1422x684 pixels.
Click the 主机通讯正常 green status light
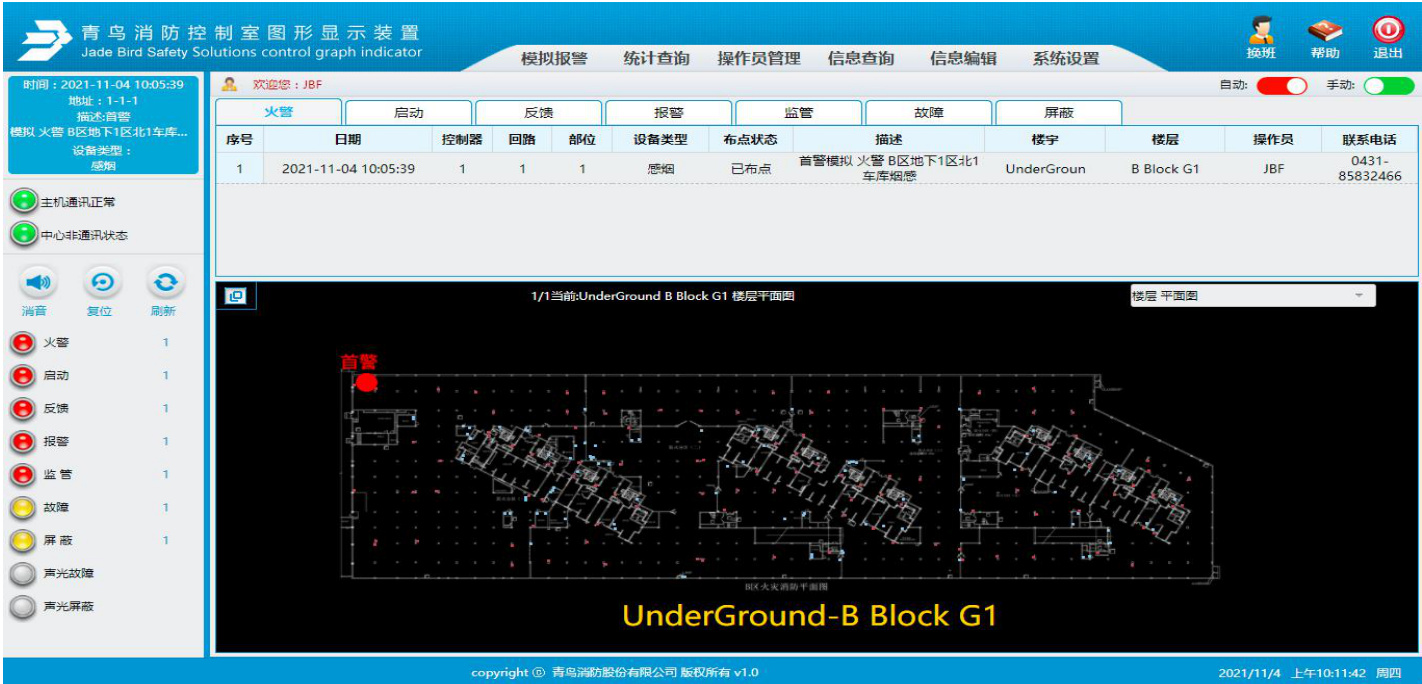(23, 202)
